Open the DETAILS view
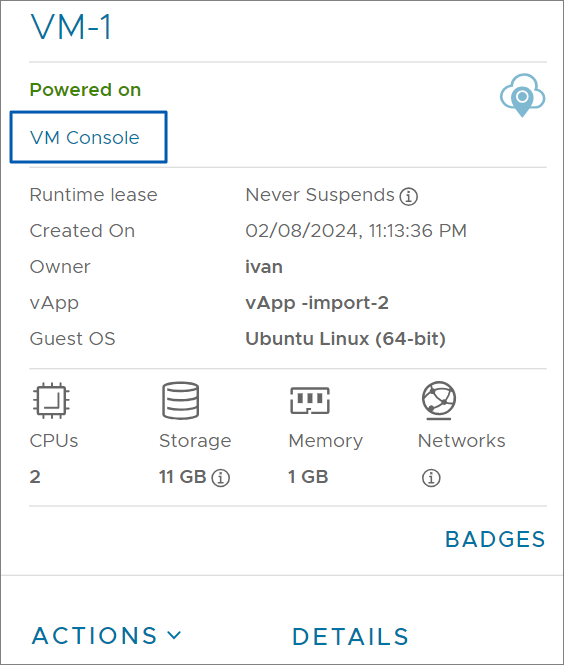The height and width of the screenshot is (665, 564). [350, 637]
